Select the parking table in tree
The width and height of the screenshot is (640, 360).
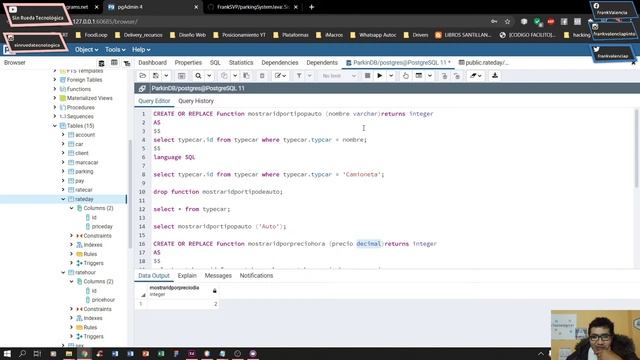click(84, 171)
